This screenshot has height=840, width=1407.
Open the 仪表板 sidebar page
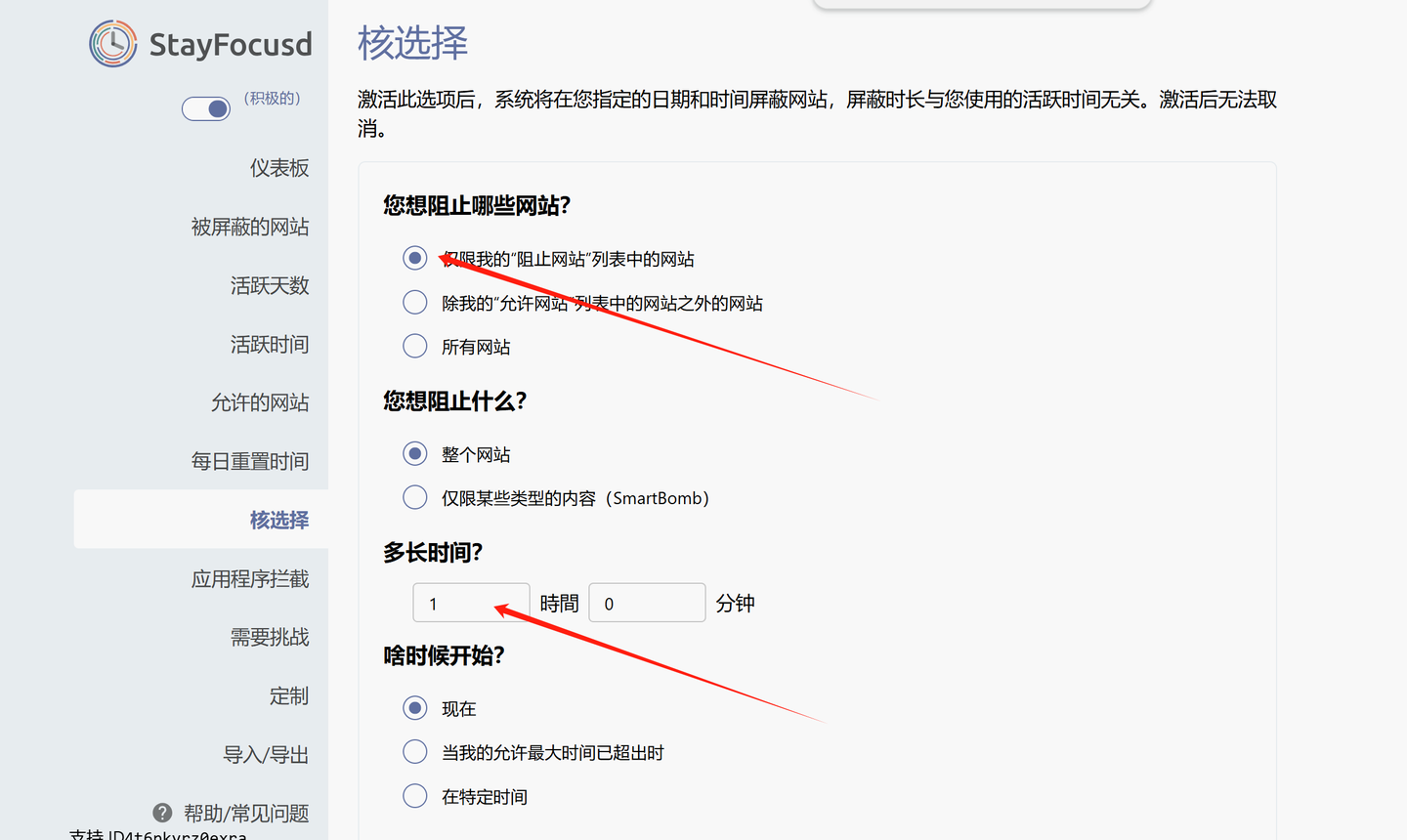point(279,168)
